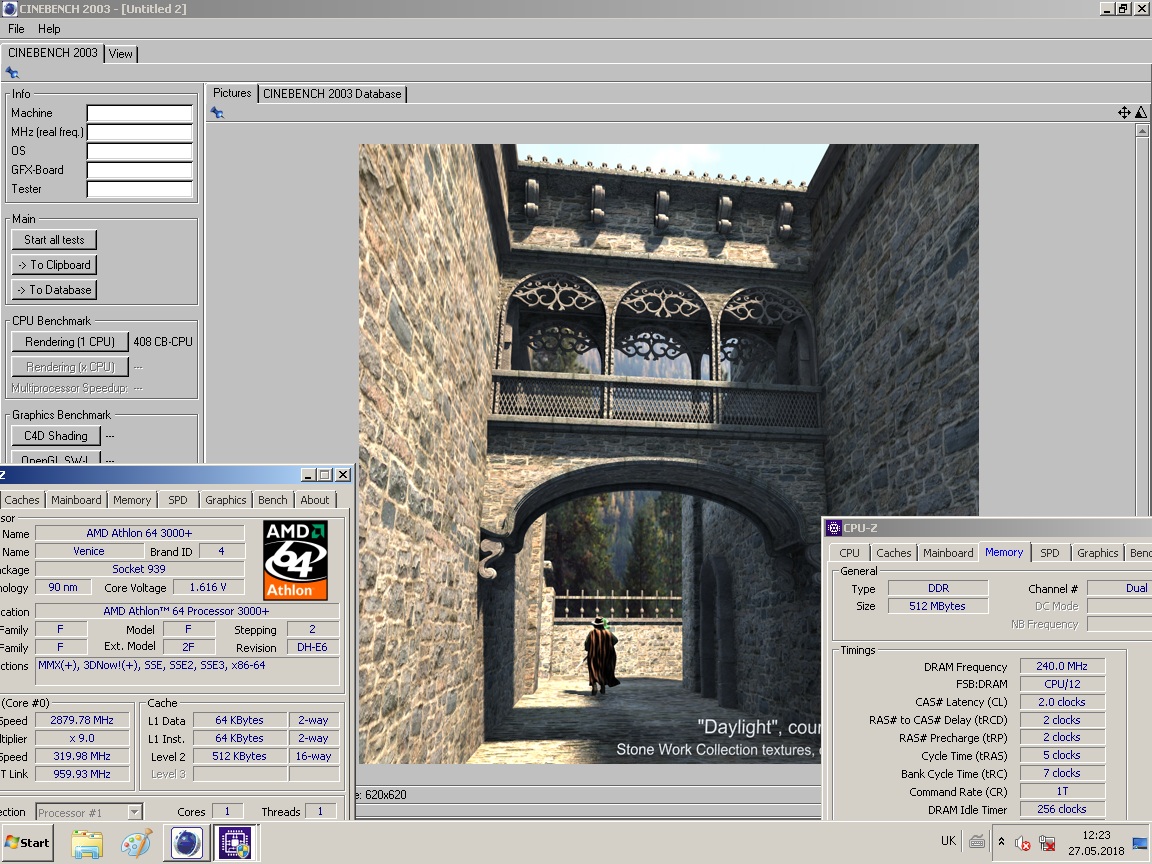Select the CINEBENCH 2003 tab
This screenshot has height=864, width=1152.
point(52,53)
